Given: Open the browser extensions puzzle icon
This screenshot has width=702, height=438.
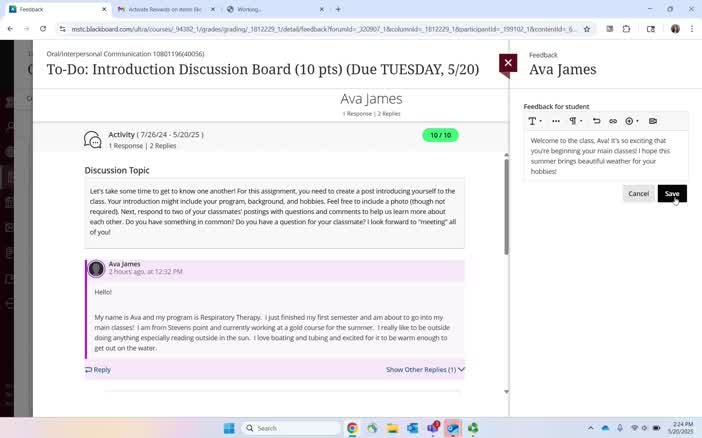Looking at the screenshot, I should tap(626, 29).
